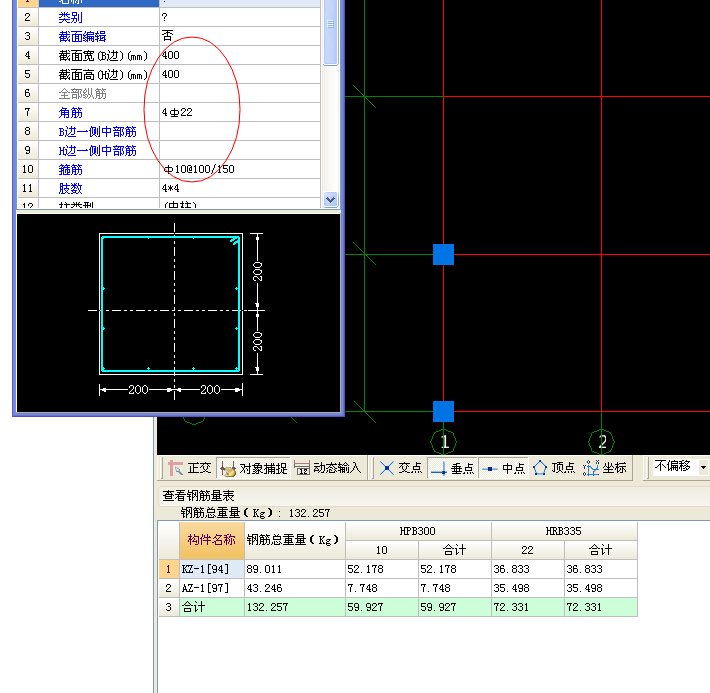This screenshot has width=710, height=693.
Task: Click the empty H边一侧中部筋 value cell
Action: (x=240, y=150)
